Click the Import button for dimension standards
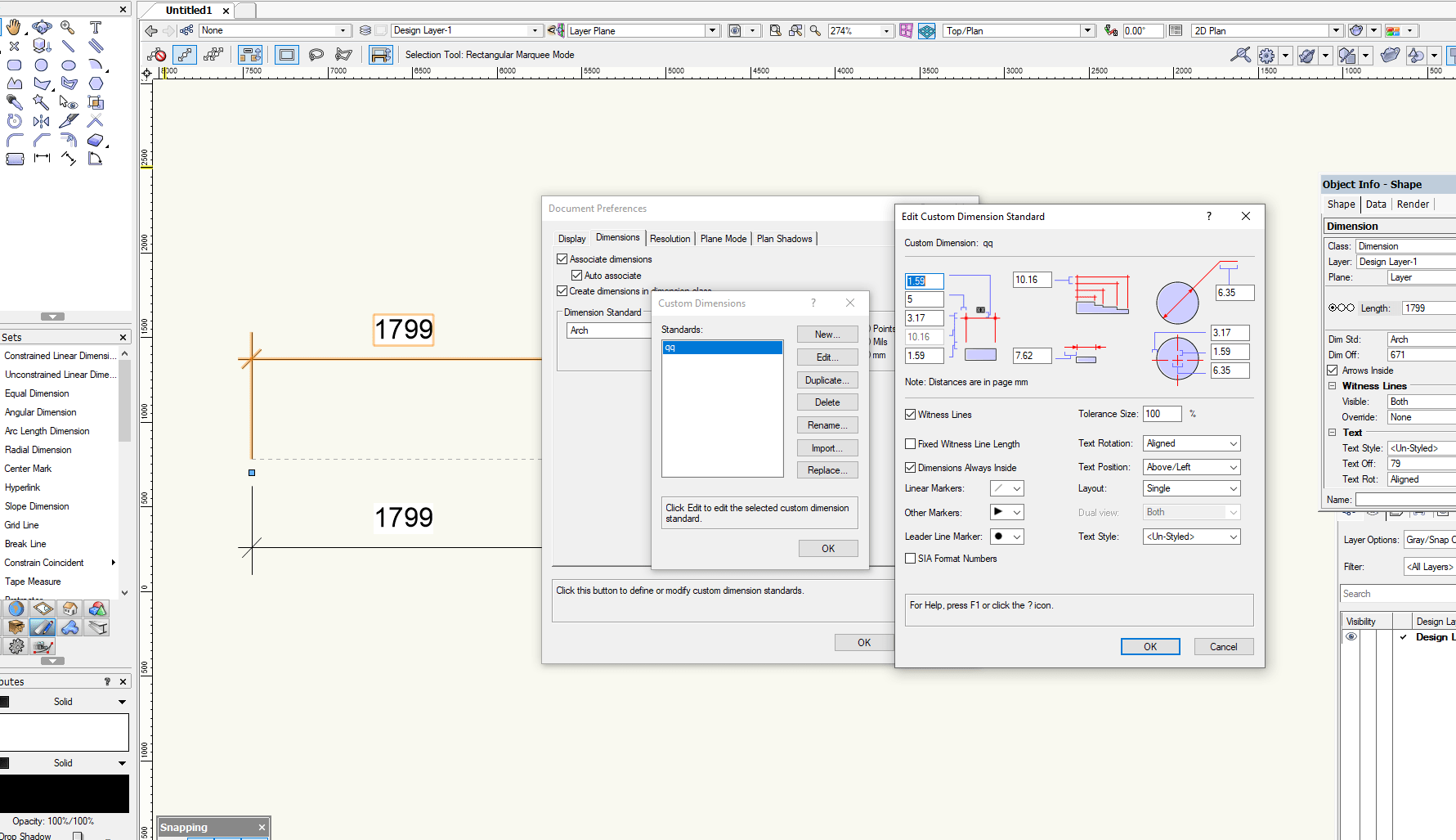Image resolution: width=1456 pixels, height=840 pixels. [827, 447]
